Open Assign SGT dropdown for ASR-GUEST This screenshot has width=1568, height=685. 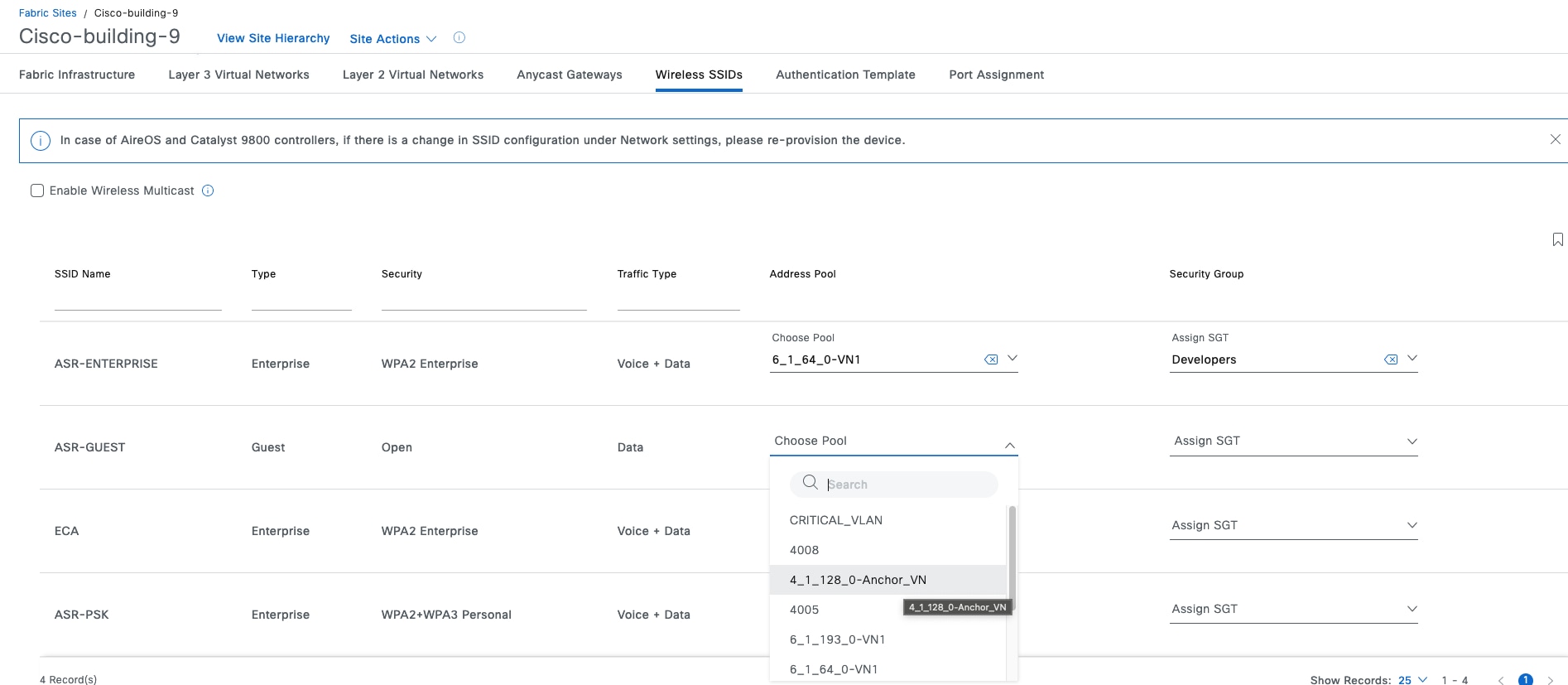click(1293, 441)
